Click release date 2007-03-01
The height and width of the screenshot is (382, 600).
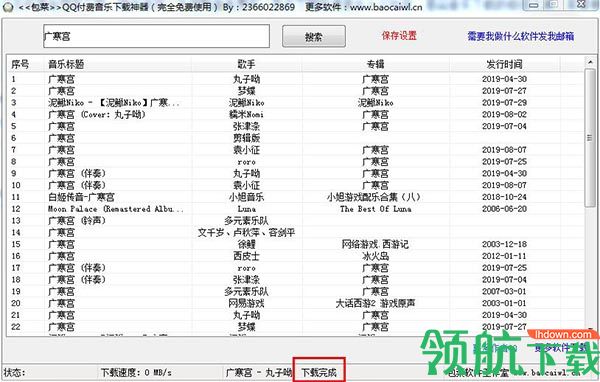504,292
